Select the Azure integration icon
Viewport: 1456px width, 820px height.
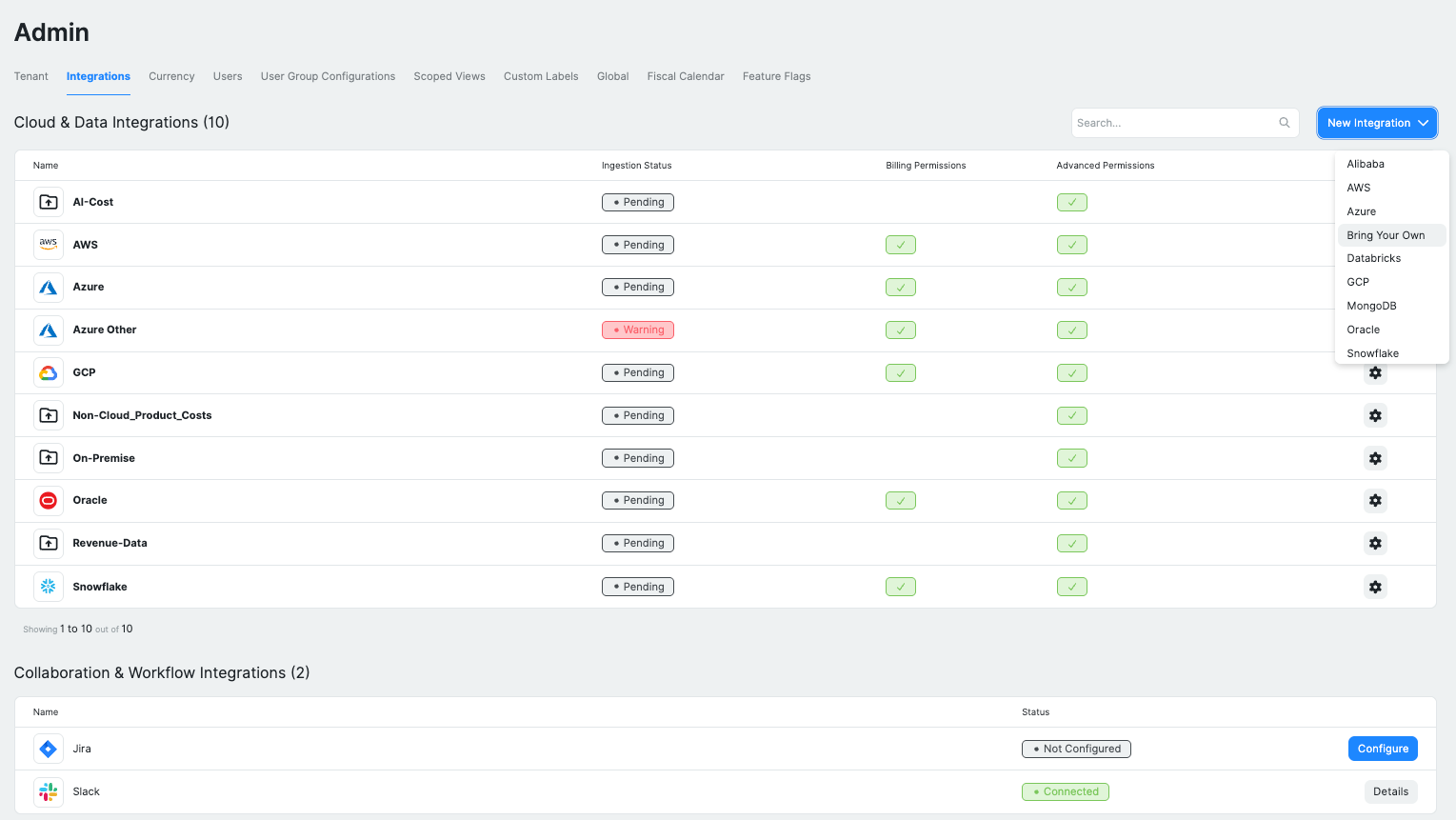(49, 287)
